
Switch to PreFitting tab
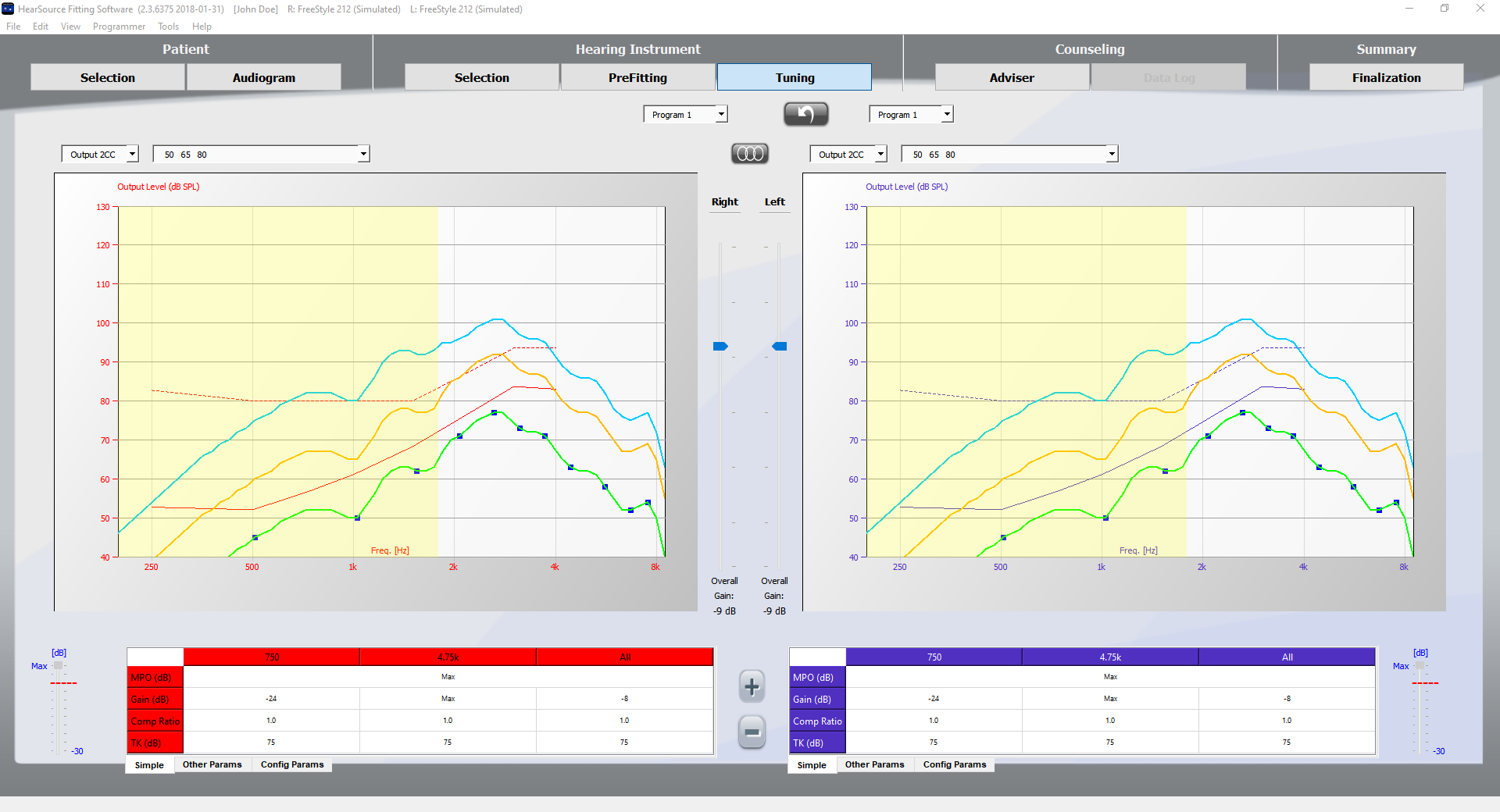[x=637, y=77]
